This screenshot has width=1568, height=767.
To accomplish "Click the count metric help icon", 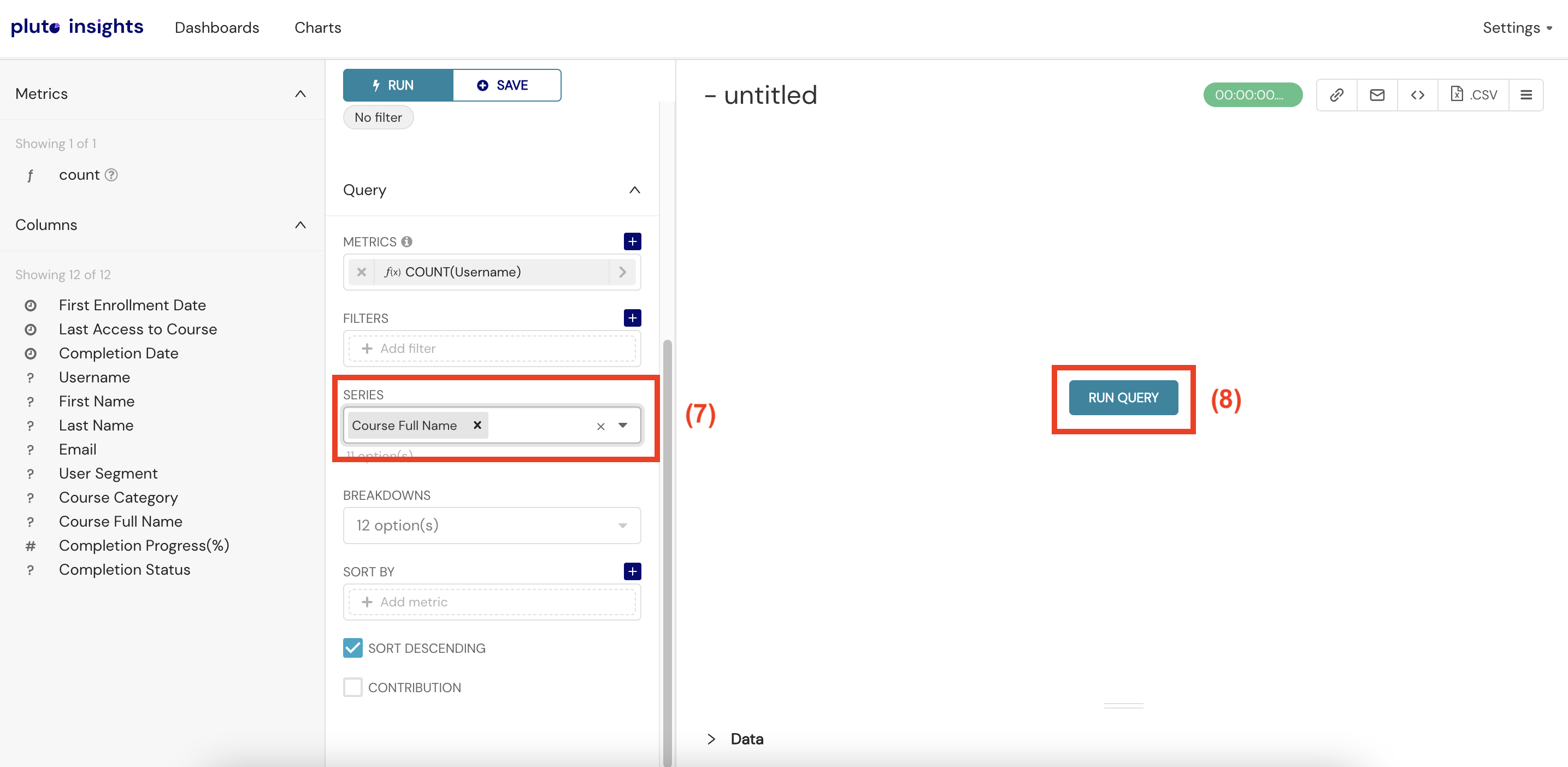I will [x=111, y=175].
